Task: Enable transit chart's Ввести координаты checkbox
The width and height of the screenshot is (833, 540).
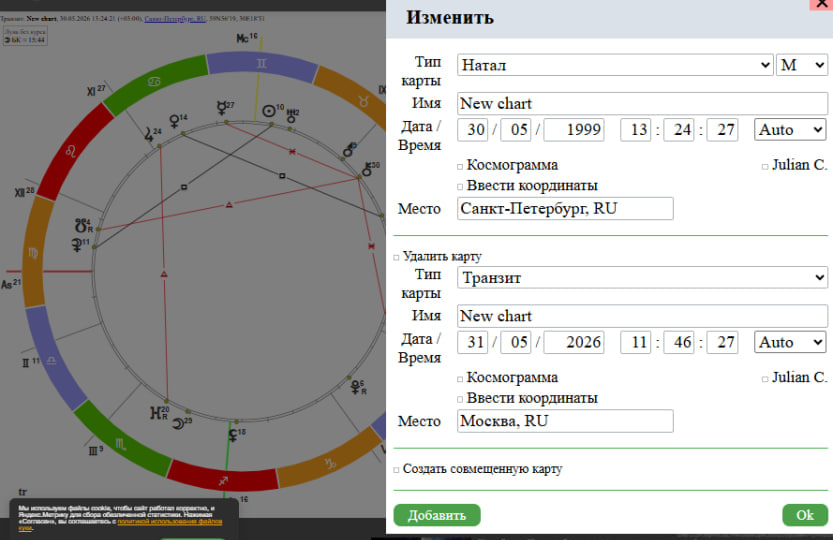Action: click(x=460, y=399)
